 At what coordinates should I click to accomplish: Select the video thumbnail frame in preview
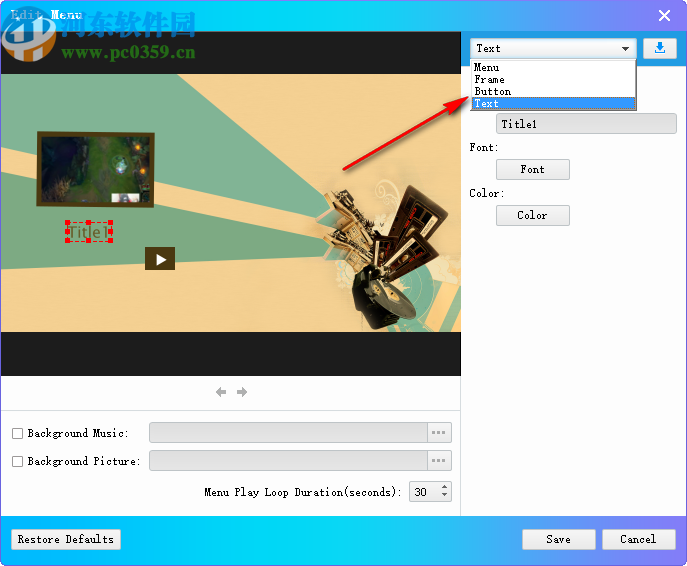coord(96,169)
